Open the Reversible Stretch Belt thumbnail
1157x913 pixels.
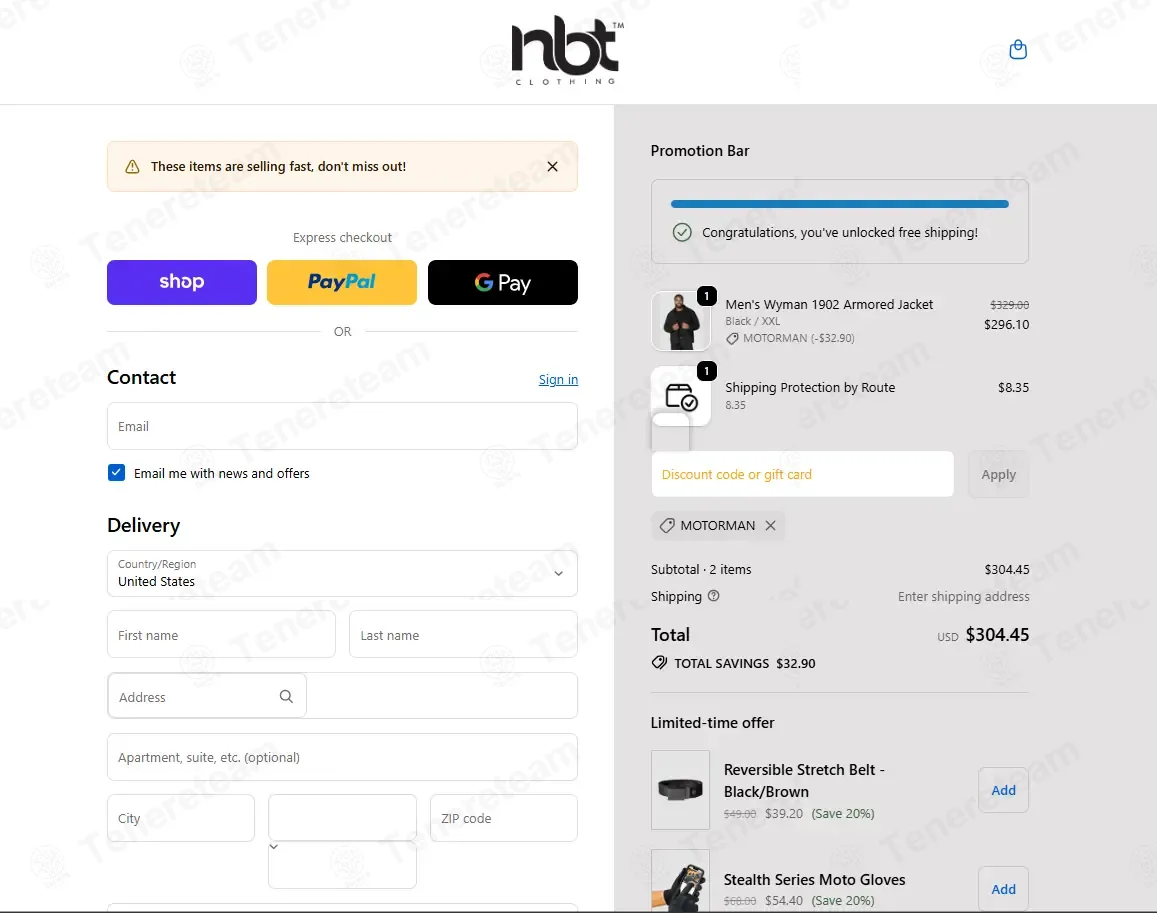pyautogui.click(x=680, y=790)
